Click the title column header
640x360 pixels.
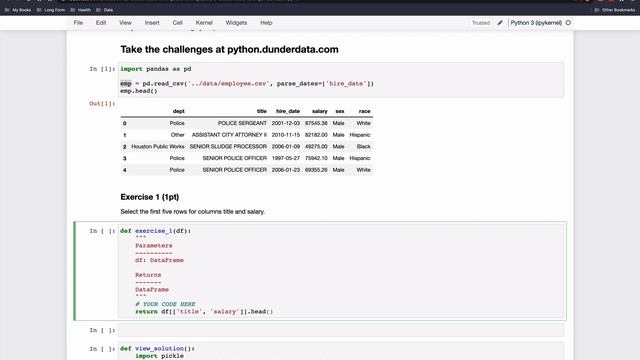tap(262, 111)
